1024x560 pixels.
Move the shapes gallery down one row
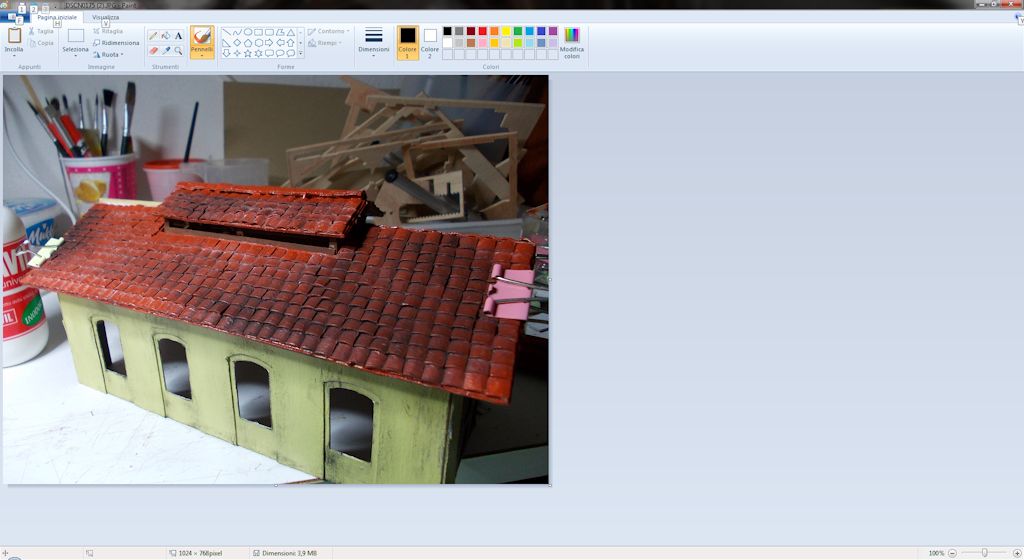coord(300,42)
